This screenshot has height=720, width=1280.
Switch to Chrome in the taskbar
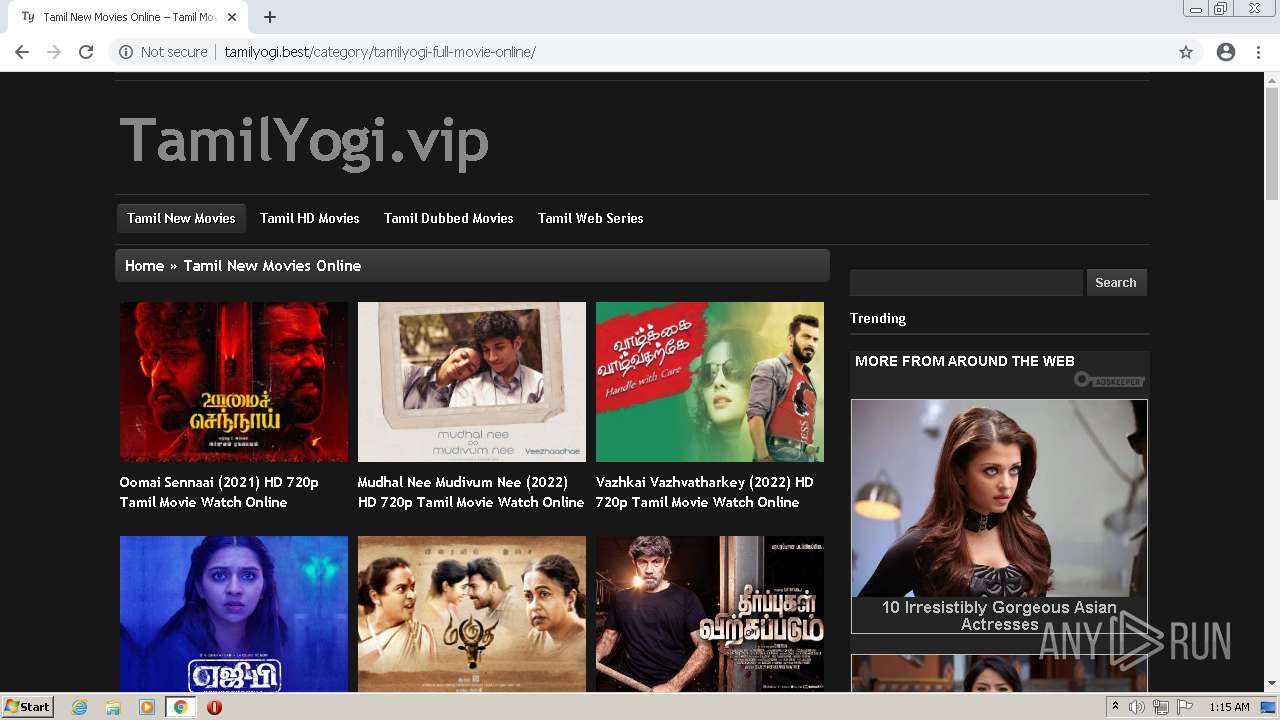coord(180,707)
